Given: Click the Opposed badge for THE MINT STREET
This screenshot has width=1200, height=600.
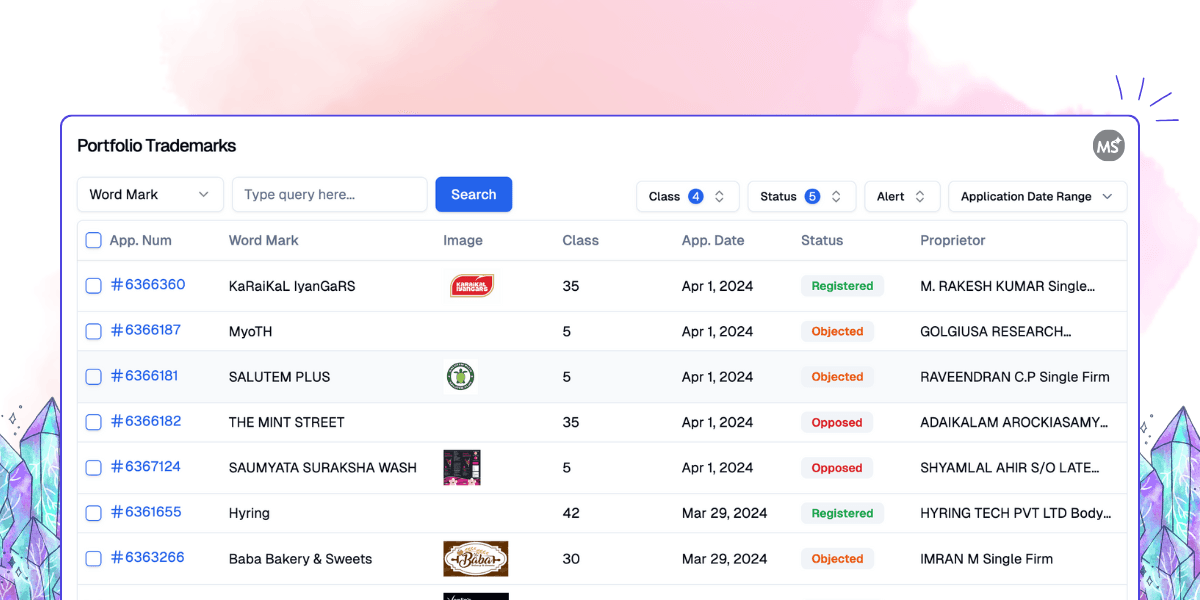Looking at the screenshot, I should (x=836, y=423).
